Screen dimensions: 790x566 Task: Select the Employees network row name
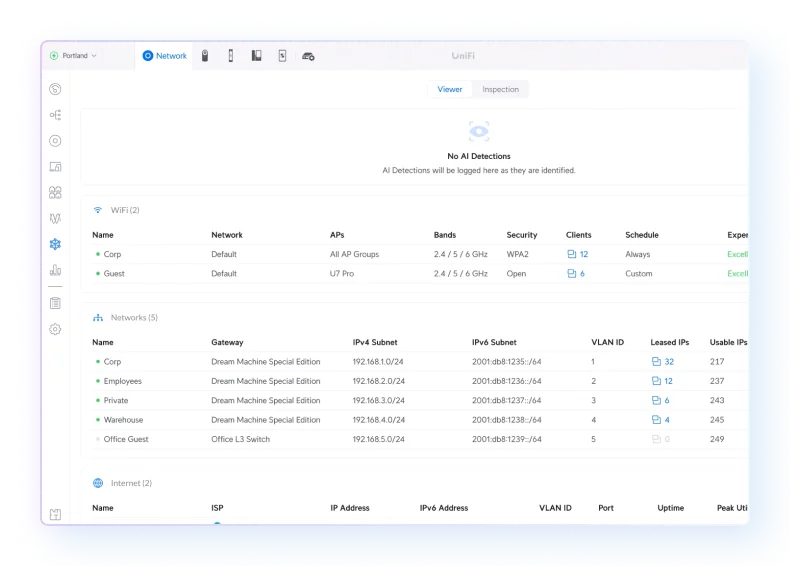coord(122,381)
